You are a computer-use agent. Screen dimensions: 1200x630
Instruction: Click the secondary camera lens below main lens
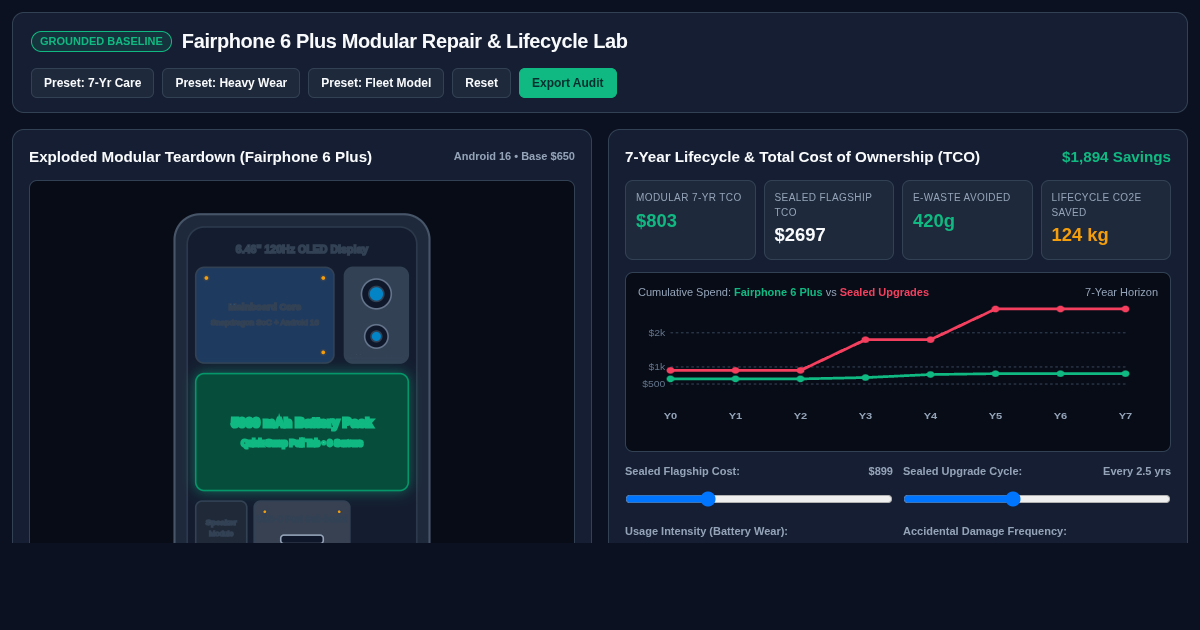click(376, 336)
